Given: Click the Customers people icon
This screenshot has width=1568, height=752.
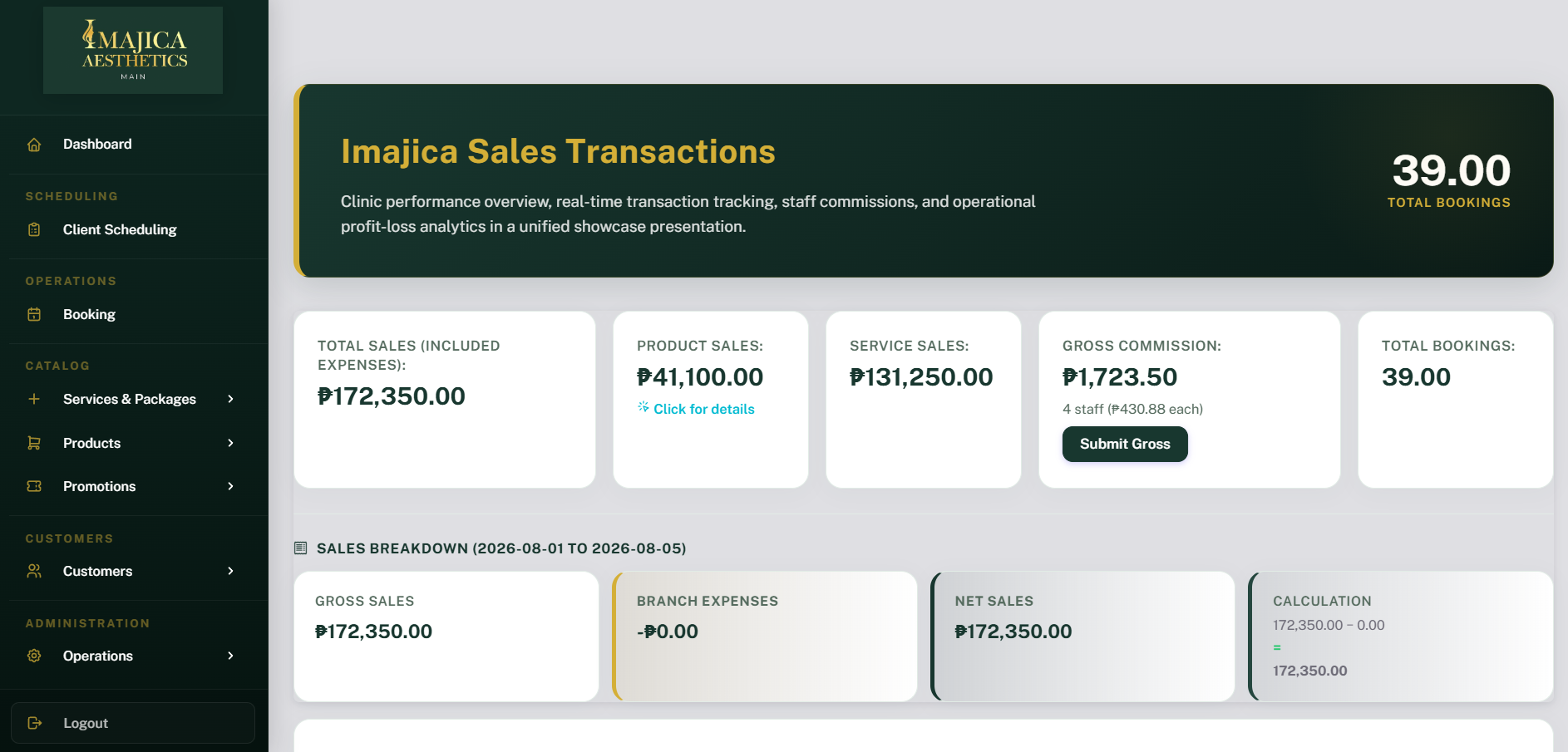Looking at the screenshot, I should tap(34, 571).
